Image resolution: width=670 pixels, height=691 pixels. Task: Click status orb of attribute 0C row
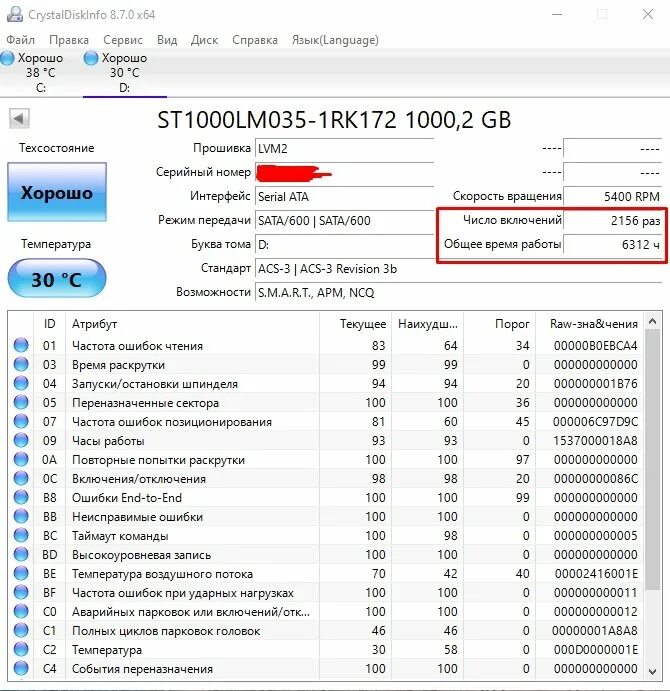click(x=21, y=478)
